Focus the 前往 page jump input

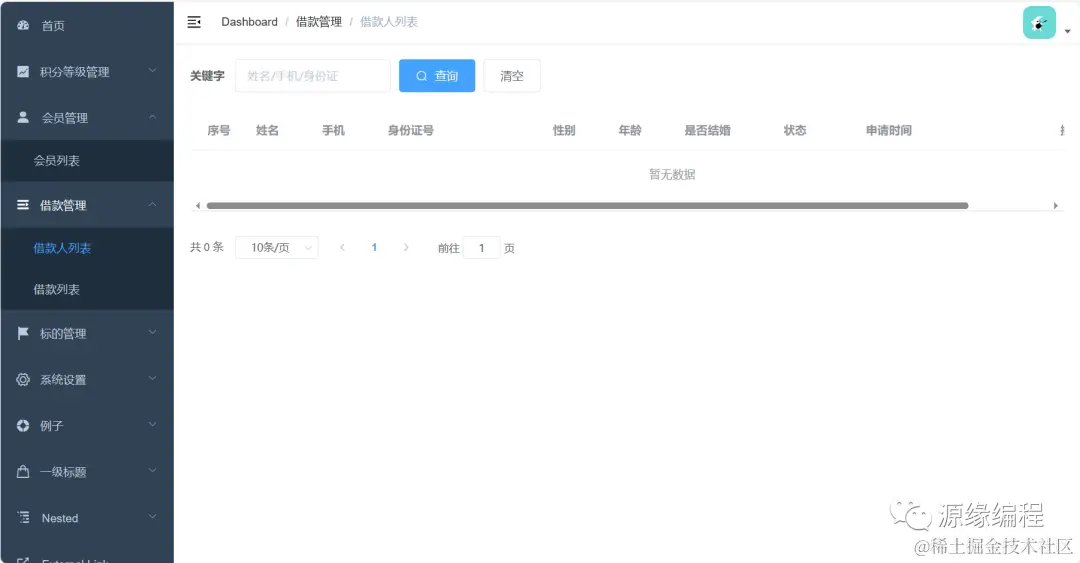[x=481, y=247]
